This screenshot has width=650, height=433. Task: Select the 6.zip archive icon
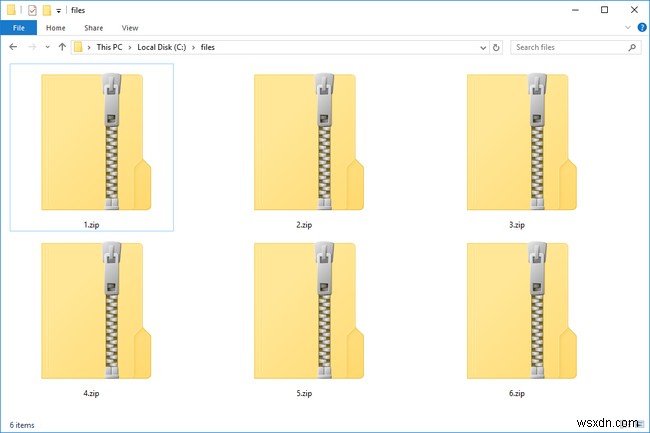[521, 310]
